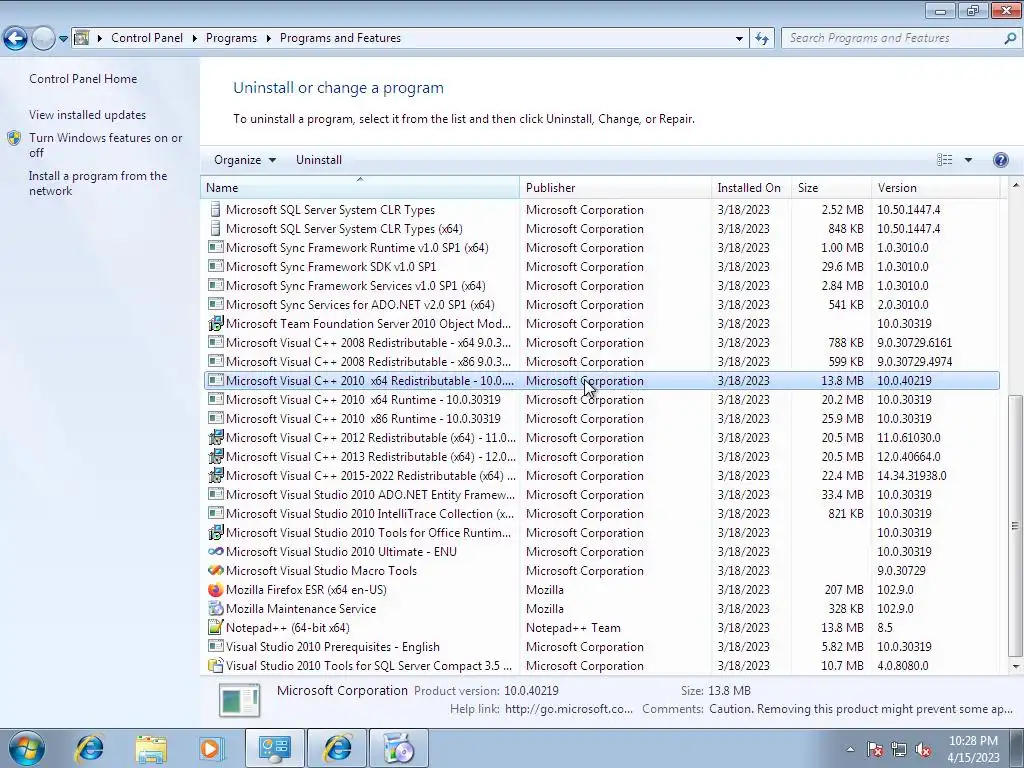Select Microsoft Team Foundation Server 2010 Object Model icon
This screenshot has width=1024, height=768.
[x=215, y=323]
